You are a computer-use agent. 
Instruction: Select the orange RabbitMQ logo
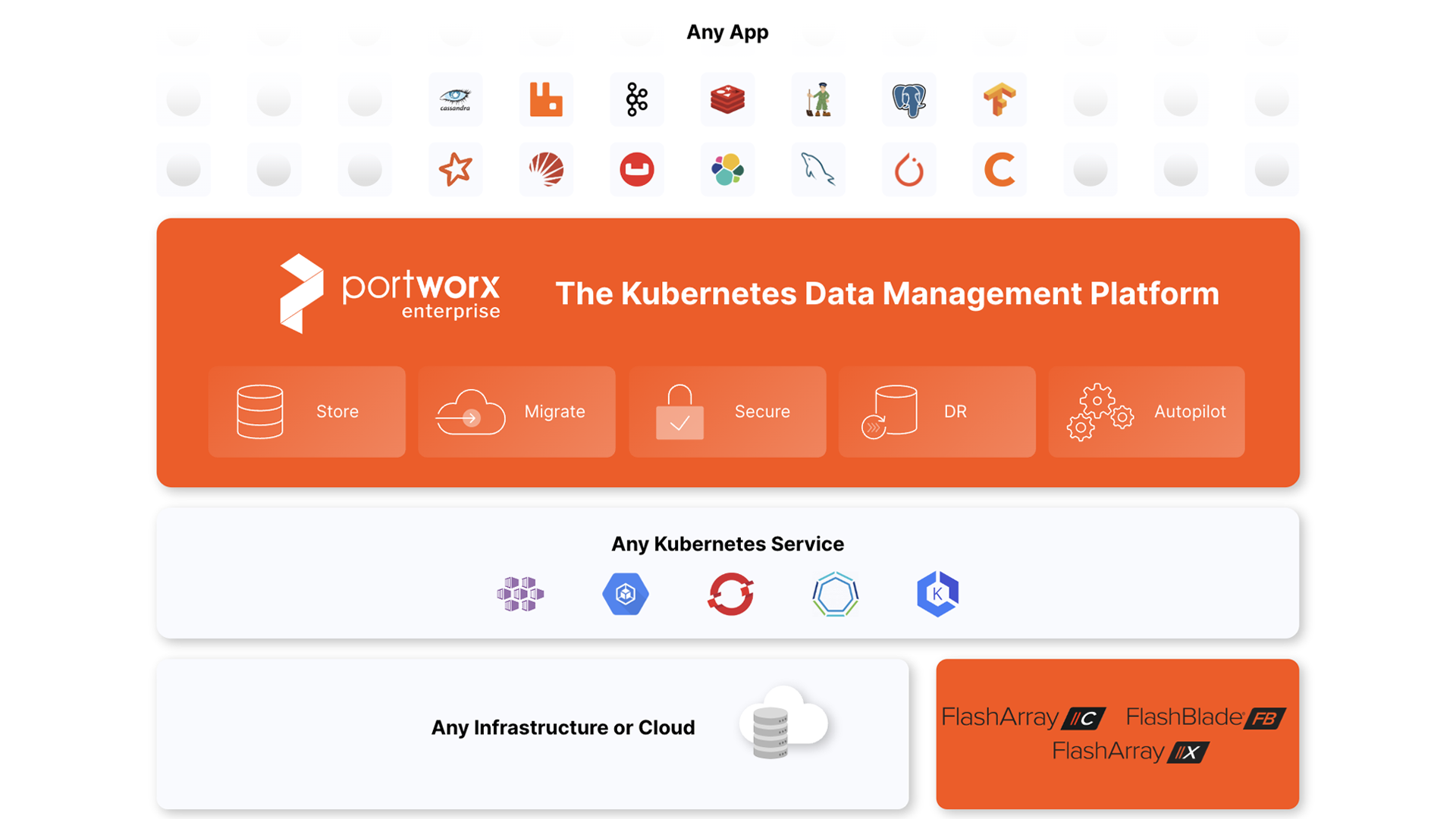pyautogui.click(x=546, y=99)
